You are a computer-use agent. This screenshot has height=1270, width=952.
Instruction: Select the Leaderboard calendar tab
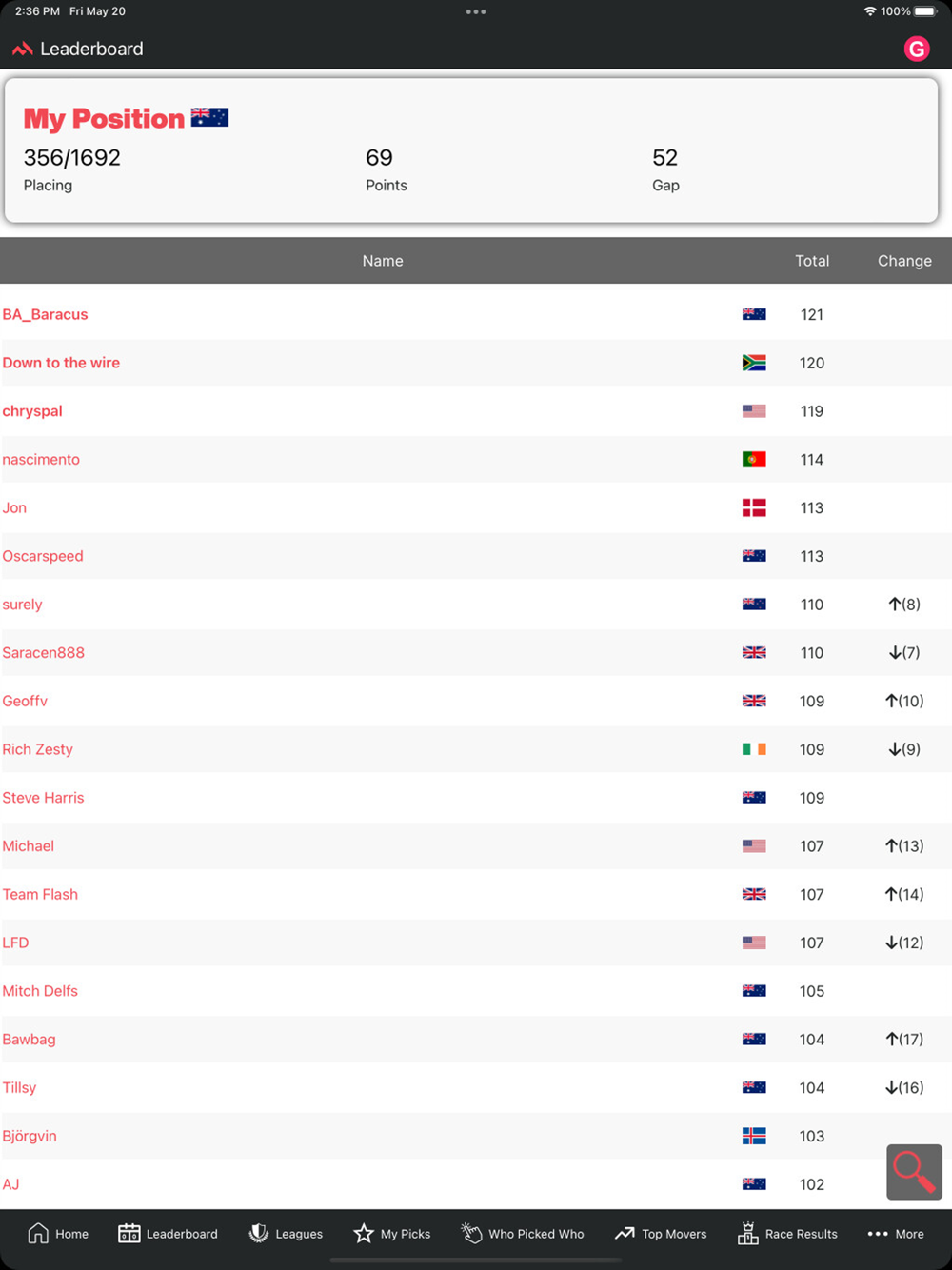[x=168, y=1234]
